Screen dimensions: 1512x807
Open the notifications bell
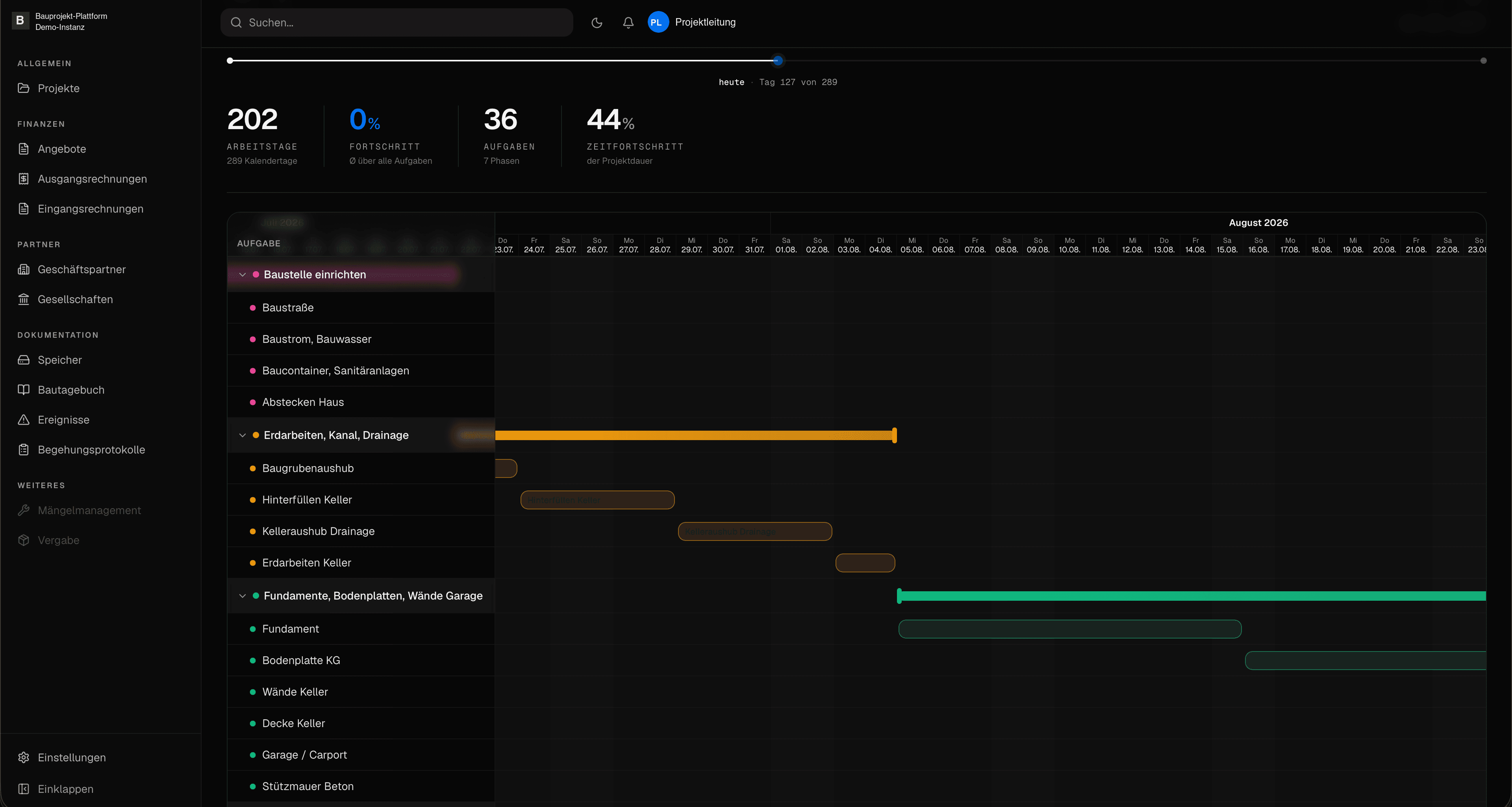pos(628,22)
